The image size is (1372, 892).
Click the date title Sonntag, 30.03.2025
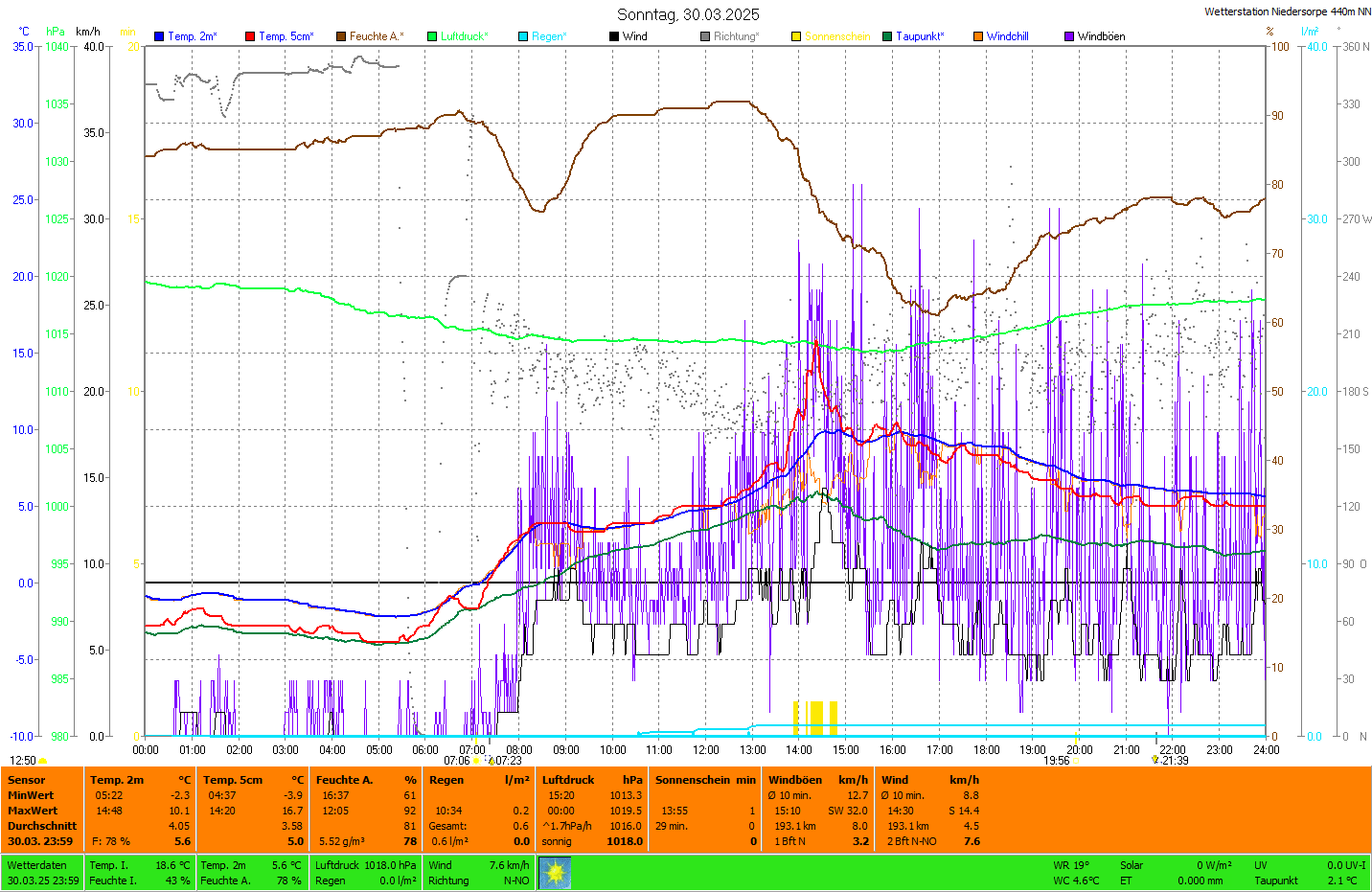point(688,14)
